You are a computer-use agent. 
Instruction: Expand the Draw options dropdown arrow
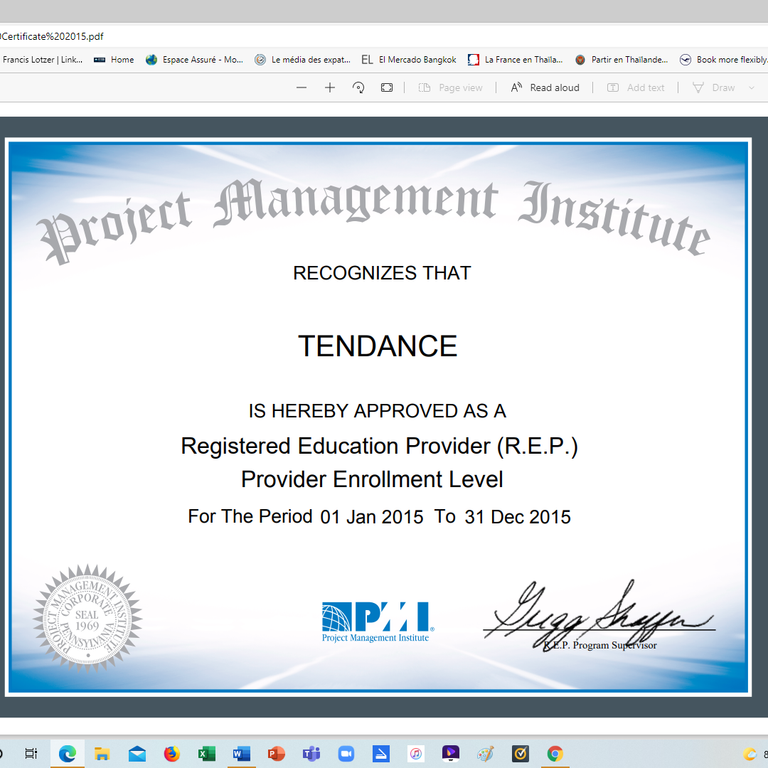[751, 88]
